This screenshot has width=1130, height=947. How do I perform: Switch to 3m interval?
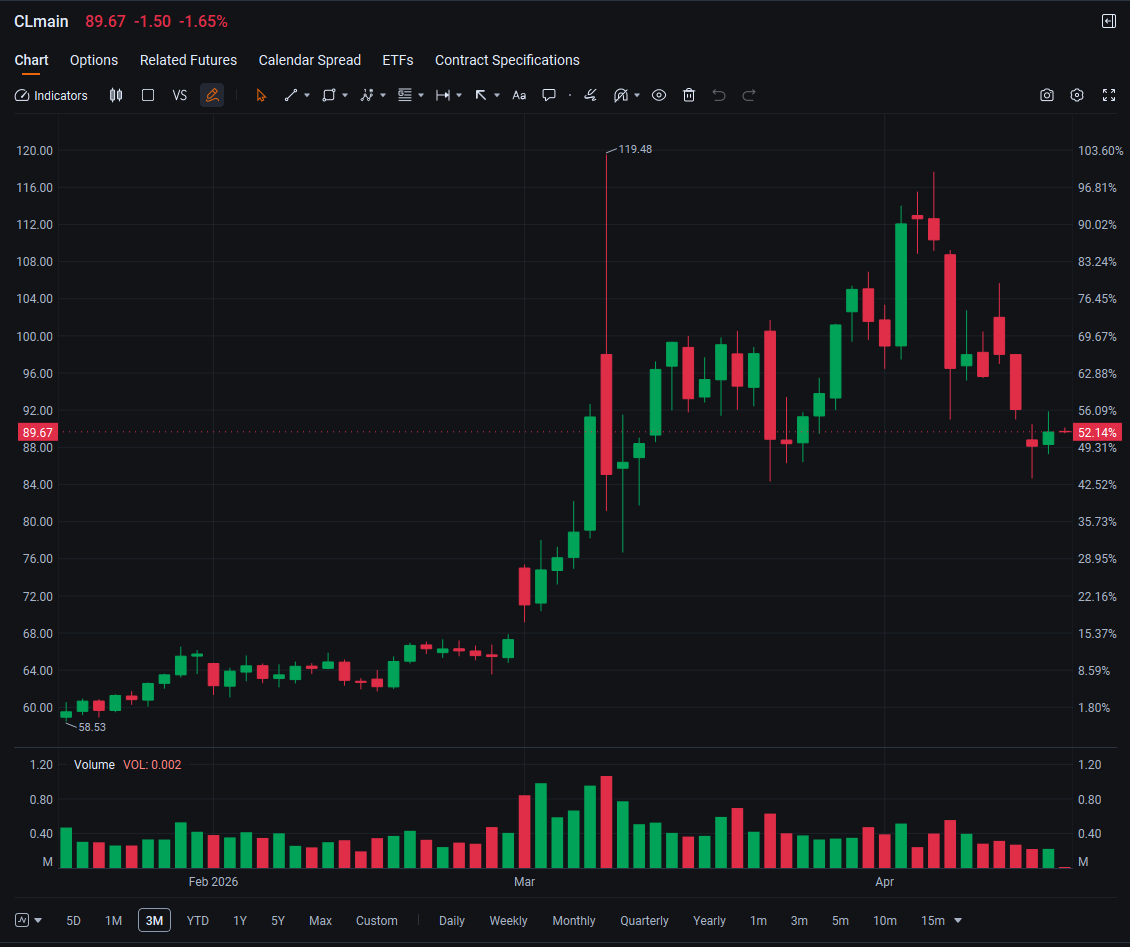pyautogui.click(x=799, y=920)
